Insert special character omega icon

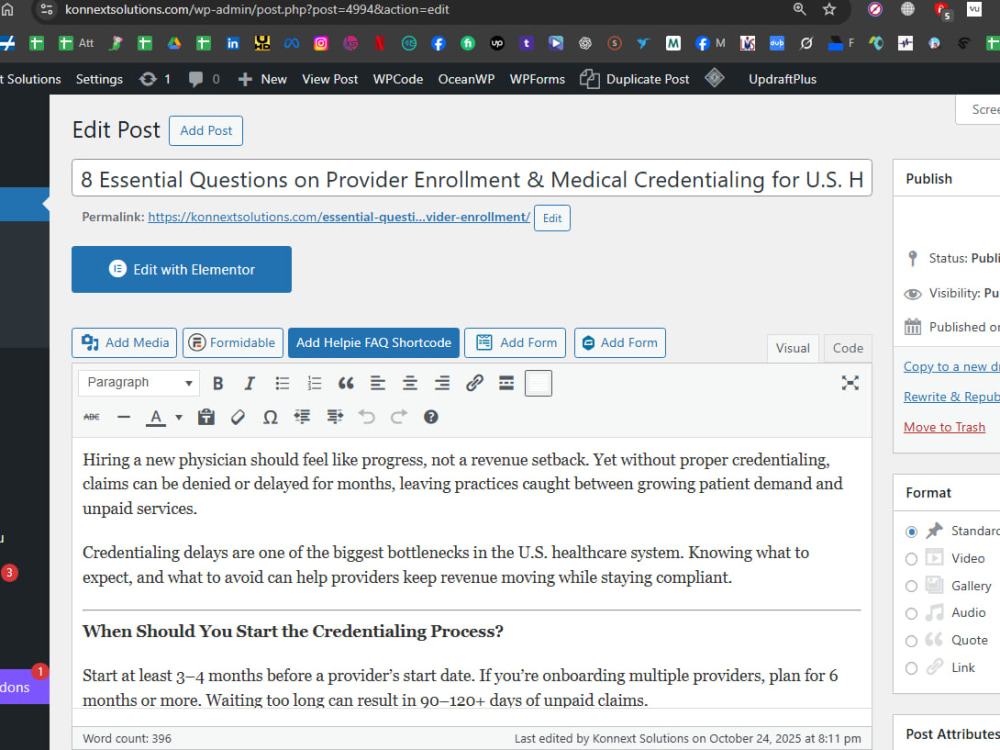(270, 417)
